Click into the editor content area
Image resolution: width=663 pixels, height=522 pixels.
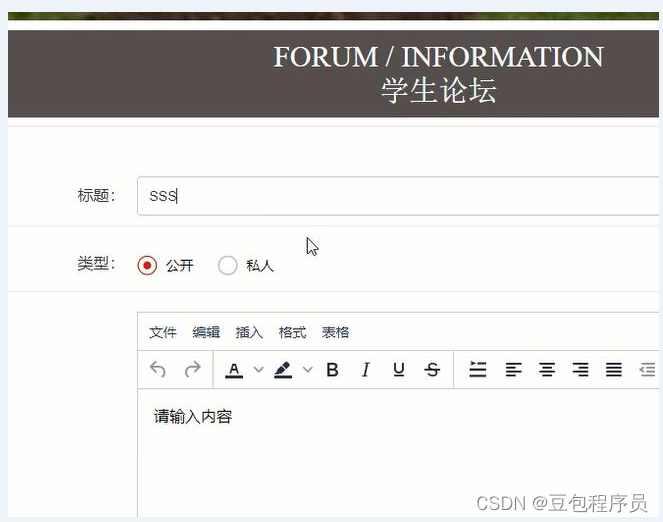point(398,452)
